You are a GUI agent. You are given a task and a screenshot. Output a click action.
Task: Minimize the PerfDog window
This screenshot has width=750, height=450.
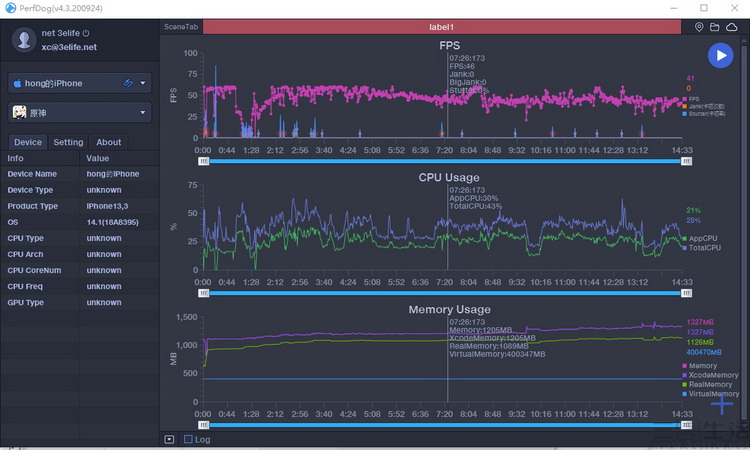(674, 8)
